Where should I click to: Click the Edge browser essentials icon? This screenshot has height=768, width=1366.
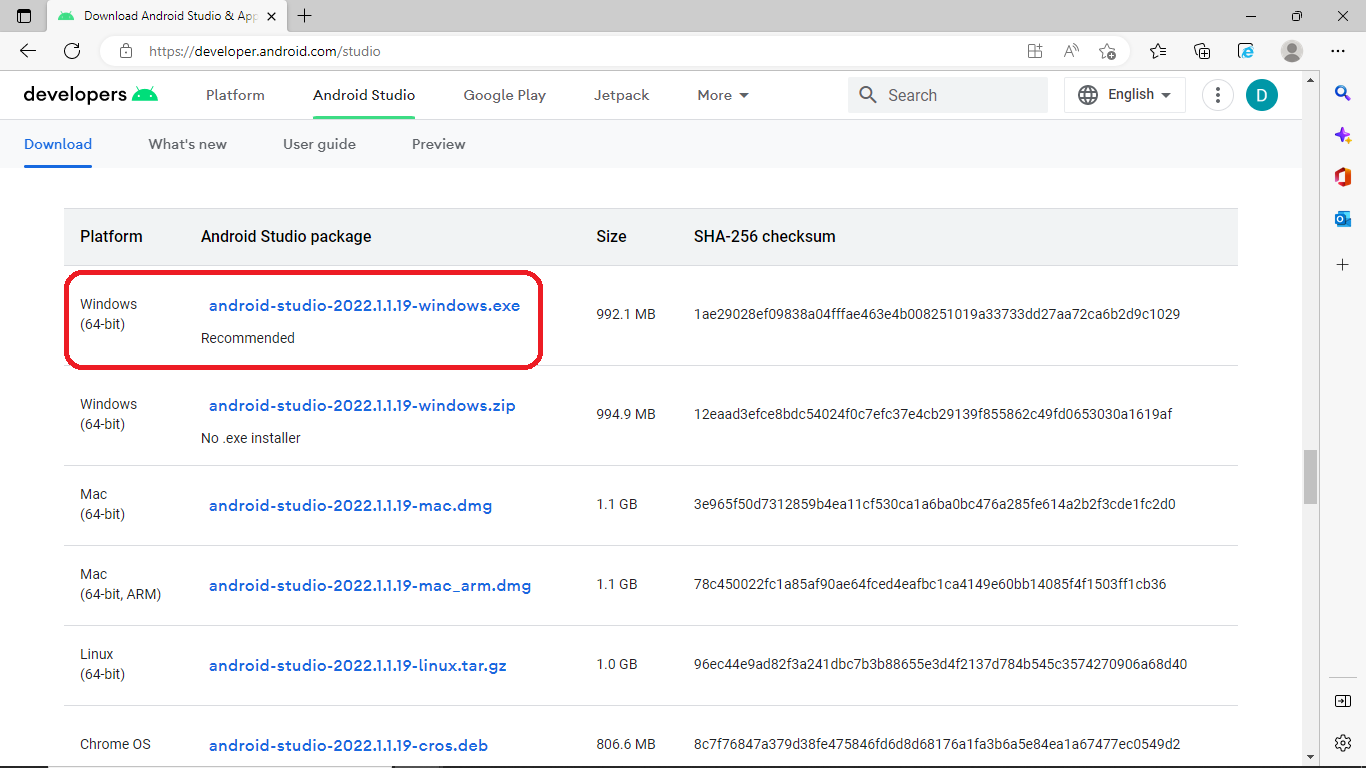(1246, 51)
